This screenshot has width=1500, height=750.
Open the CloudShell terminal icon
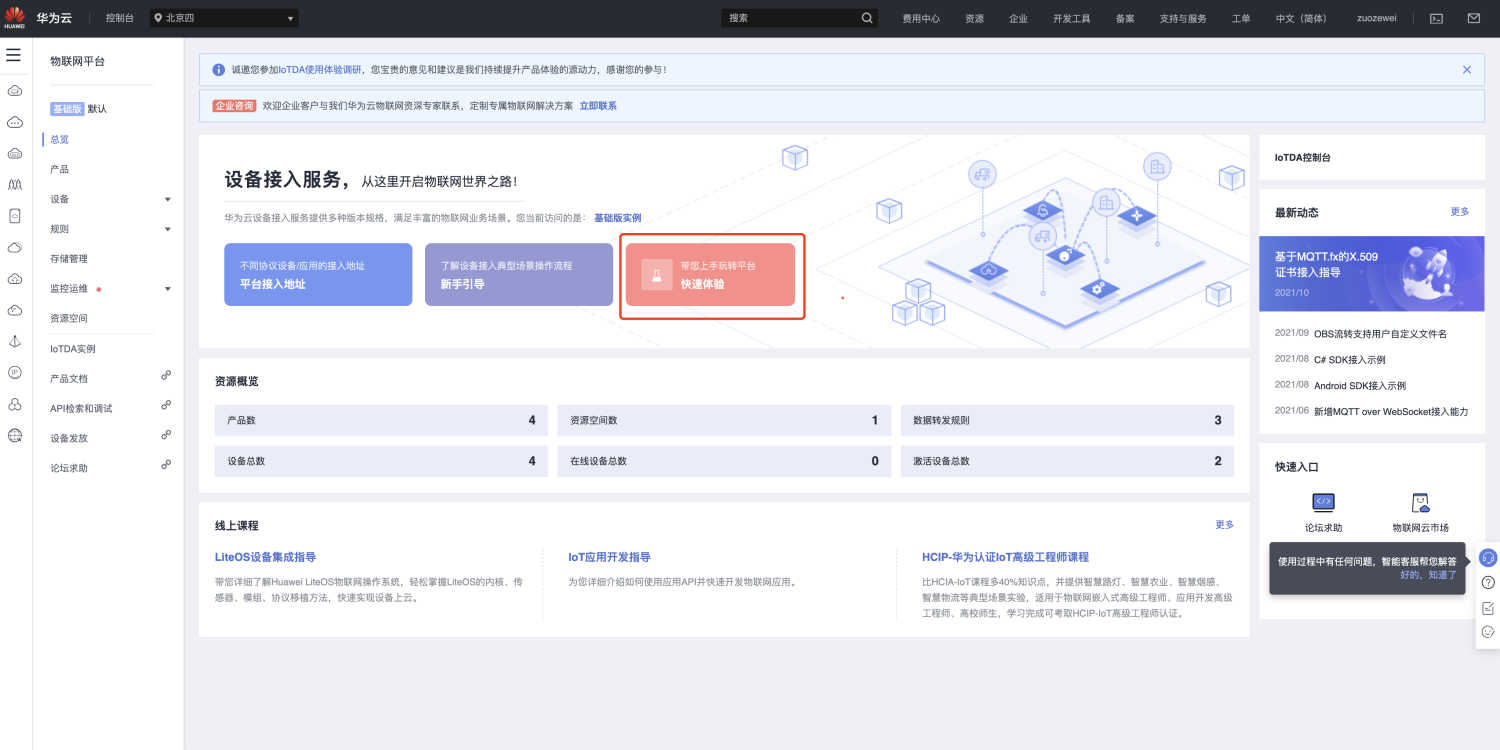[x=1437, y=18]
